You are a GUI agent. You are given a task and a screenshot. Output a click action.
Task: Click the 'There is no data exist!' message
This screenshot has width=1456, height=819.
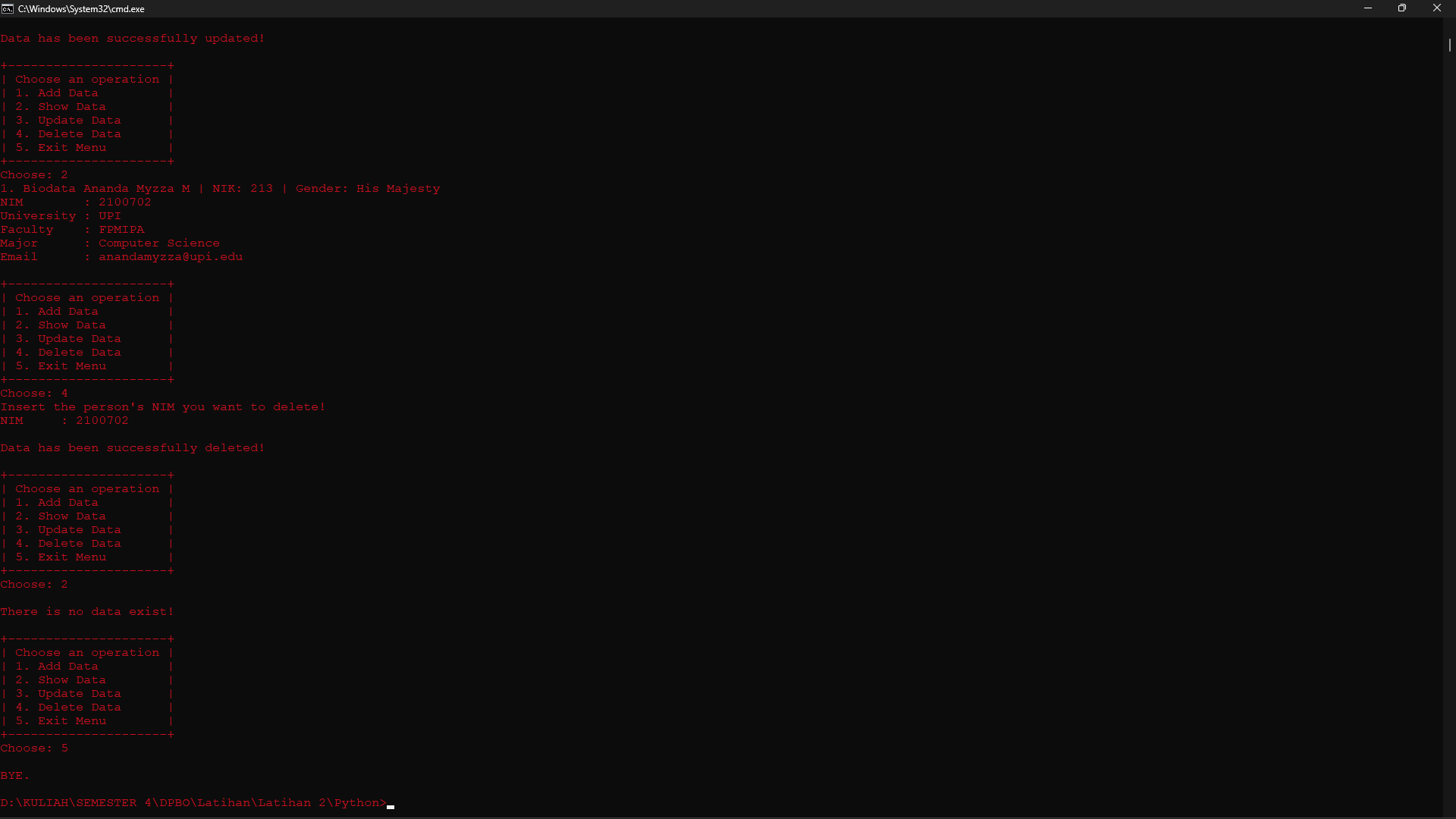pos(86,611)
